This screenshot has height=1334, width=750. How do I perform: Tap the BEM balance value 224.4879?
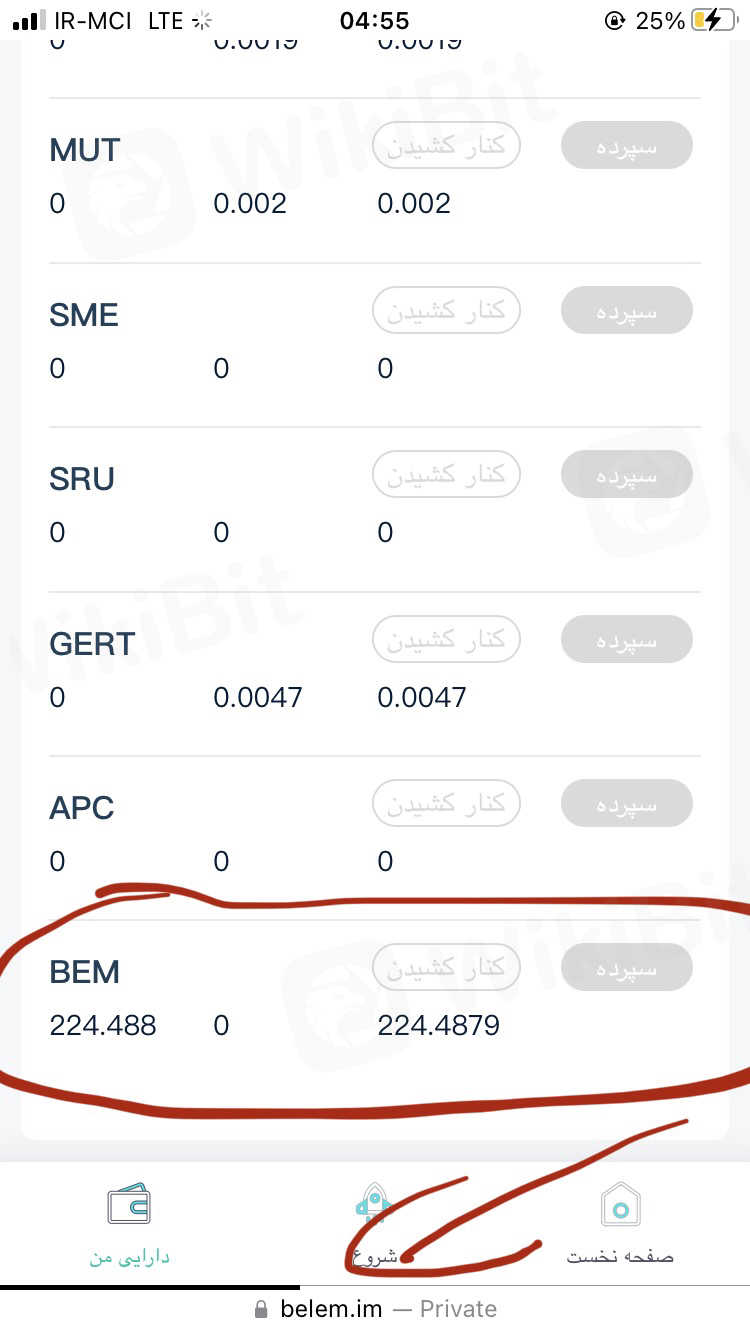(x=438, y=1025)
